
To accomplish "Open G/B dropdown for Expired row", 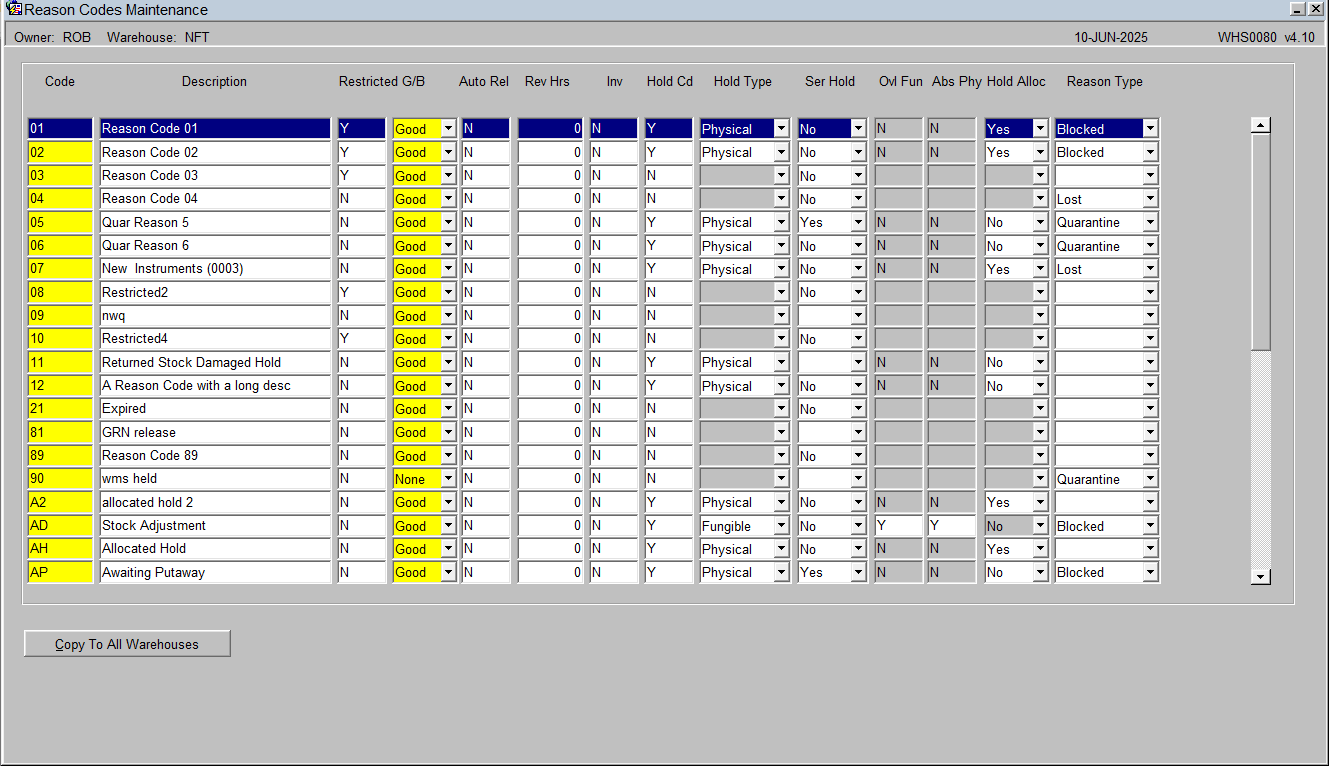I will coord(448,409).
